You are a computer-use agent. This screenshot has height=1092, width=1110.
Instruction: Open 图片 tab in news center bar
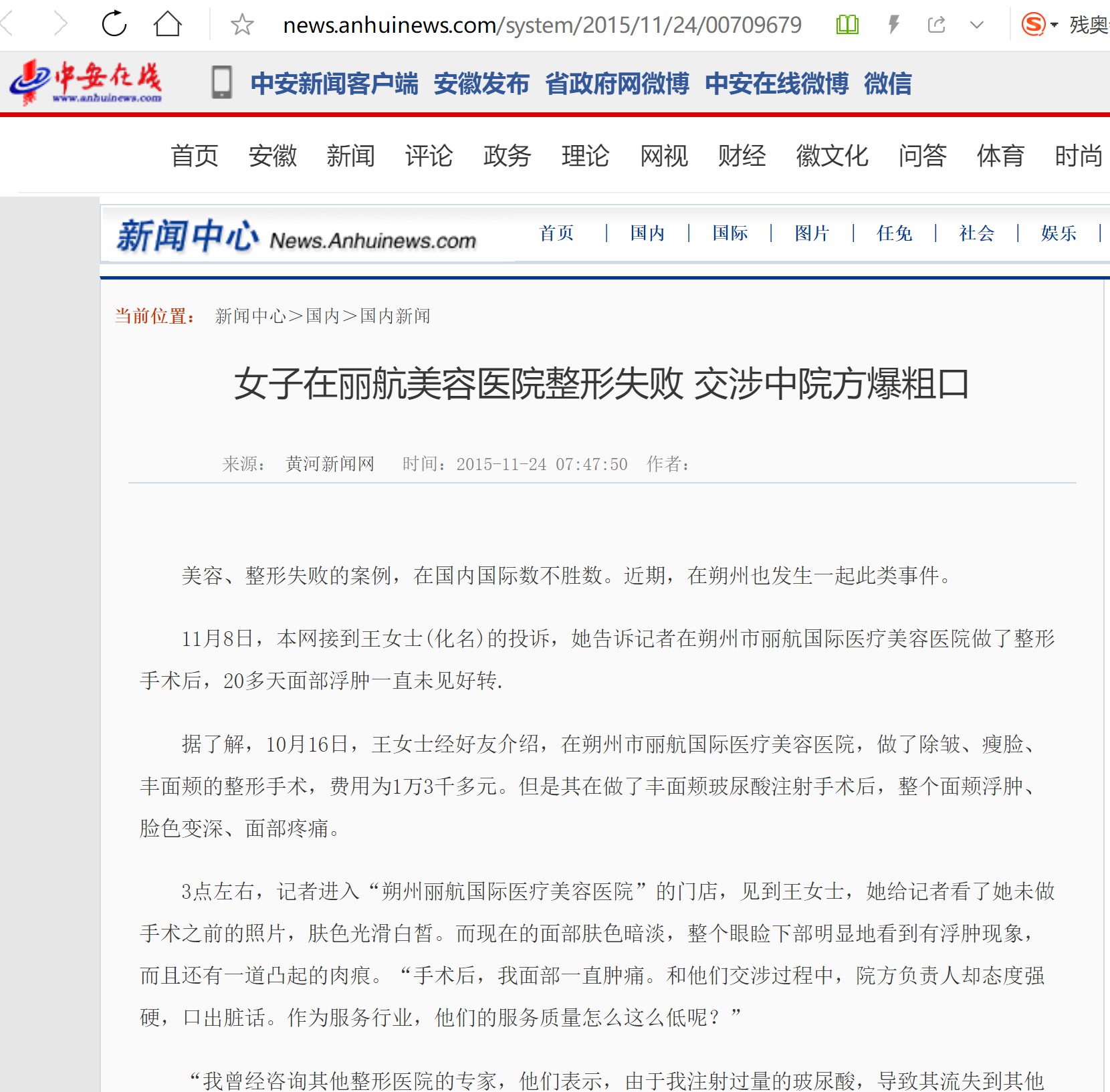point(812,233)
